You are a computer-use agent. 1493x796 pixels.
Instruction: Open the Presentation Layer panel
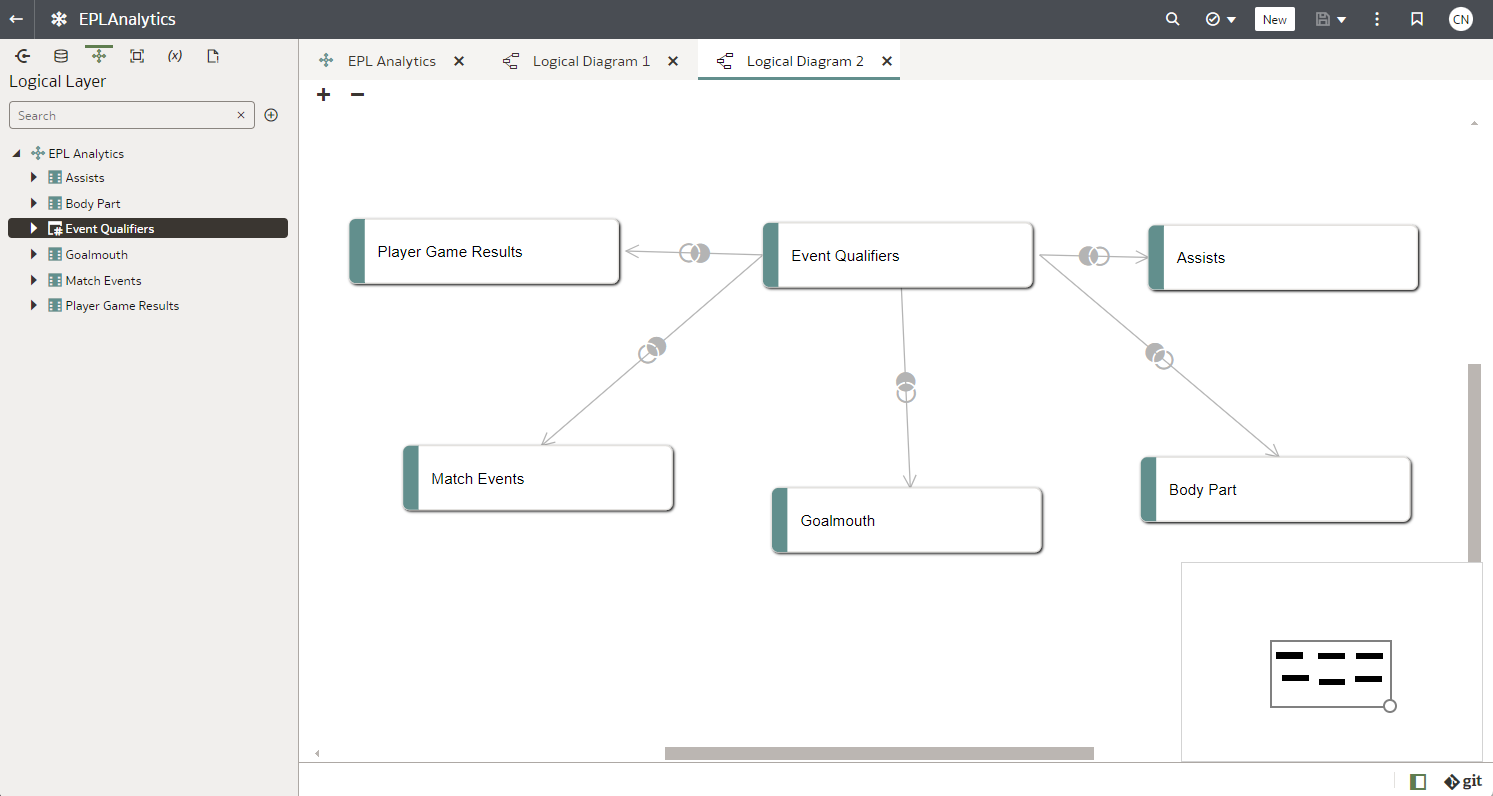pos(136,56)
